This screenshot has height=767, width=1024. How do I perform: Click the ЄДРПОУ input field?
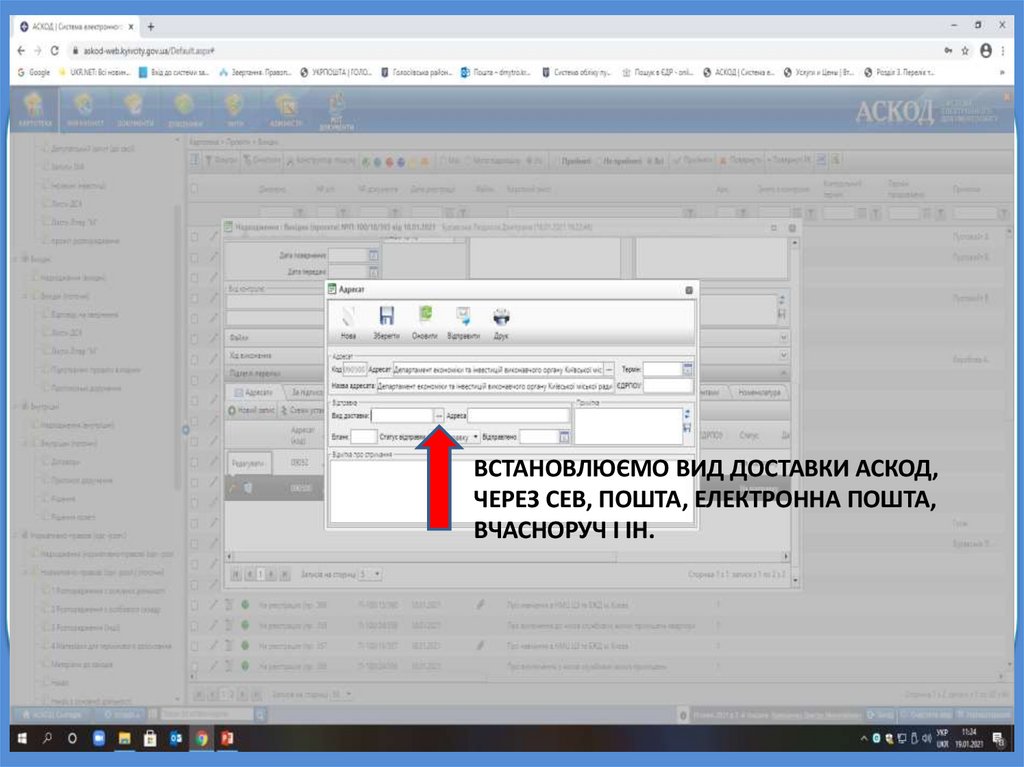coord(668,385)
